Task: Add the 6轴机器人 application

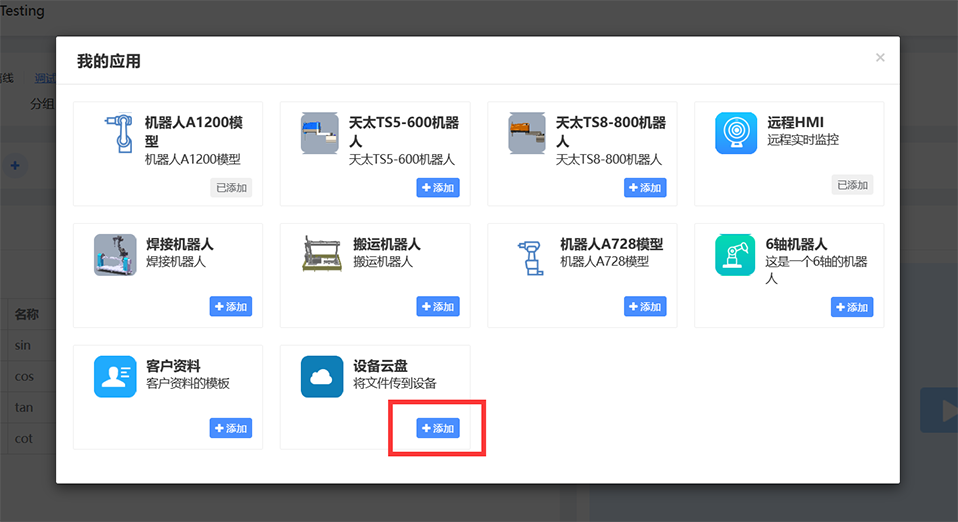Action: (852, 307)
